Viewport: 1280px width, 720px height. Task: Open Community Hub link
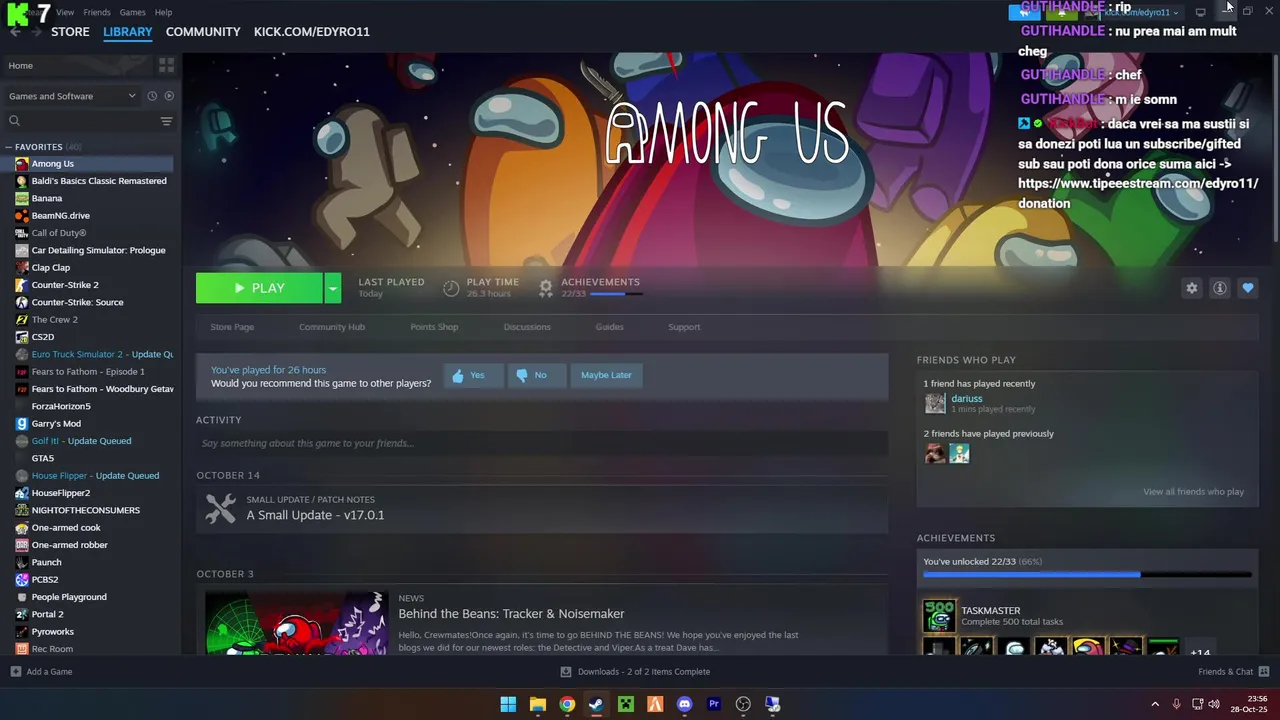click(332, 327)
